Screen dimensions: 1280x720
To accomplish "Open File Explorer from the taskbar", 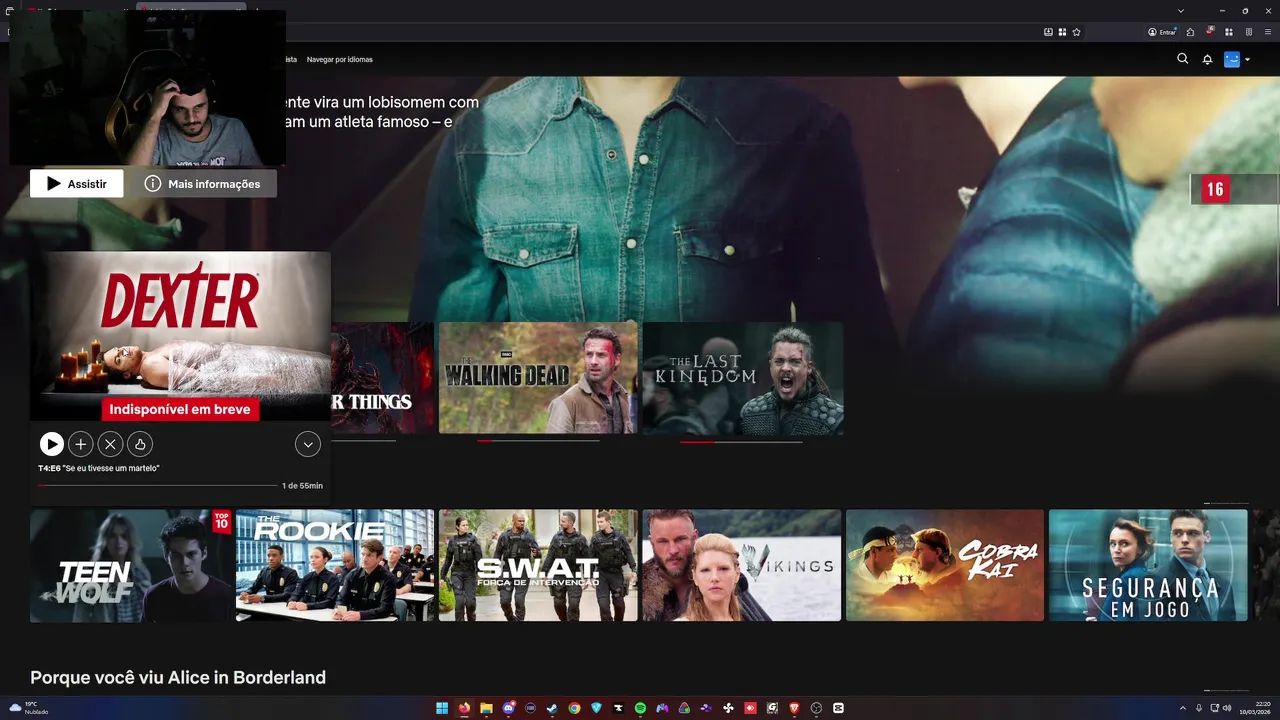I will (x=486, y=708).
